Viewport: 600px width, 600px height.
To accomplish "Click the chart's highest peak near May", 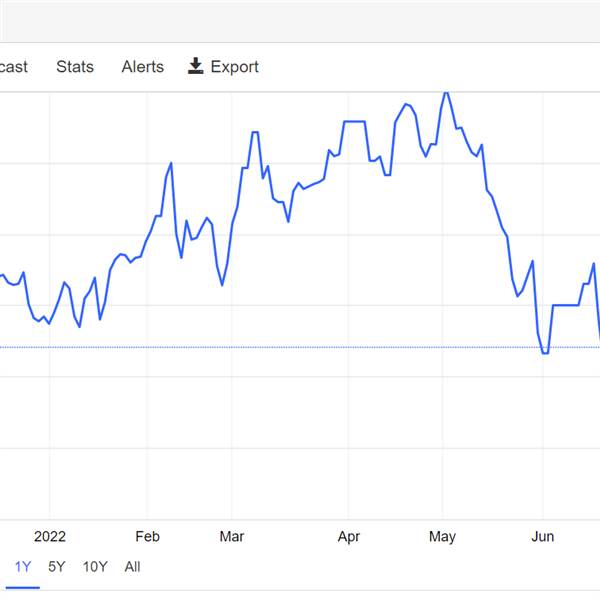I will 445,93.
